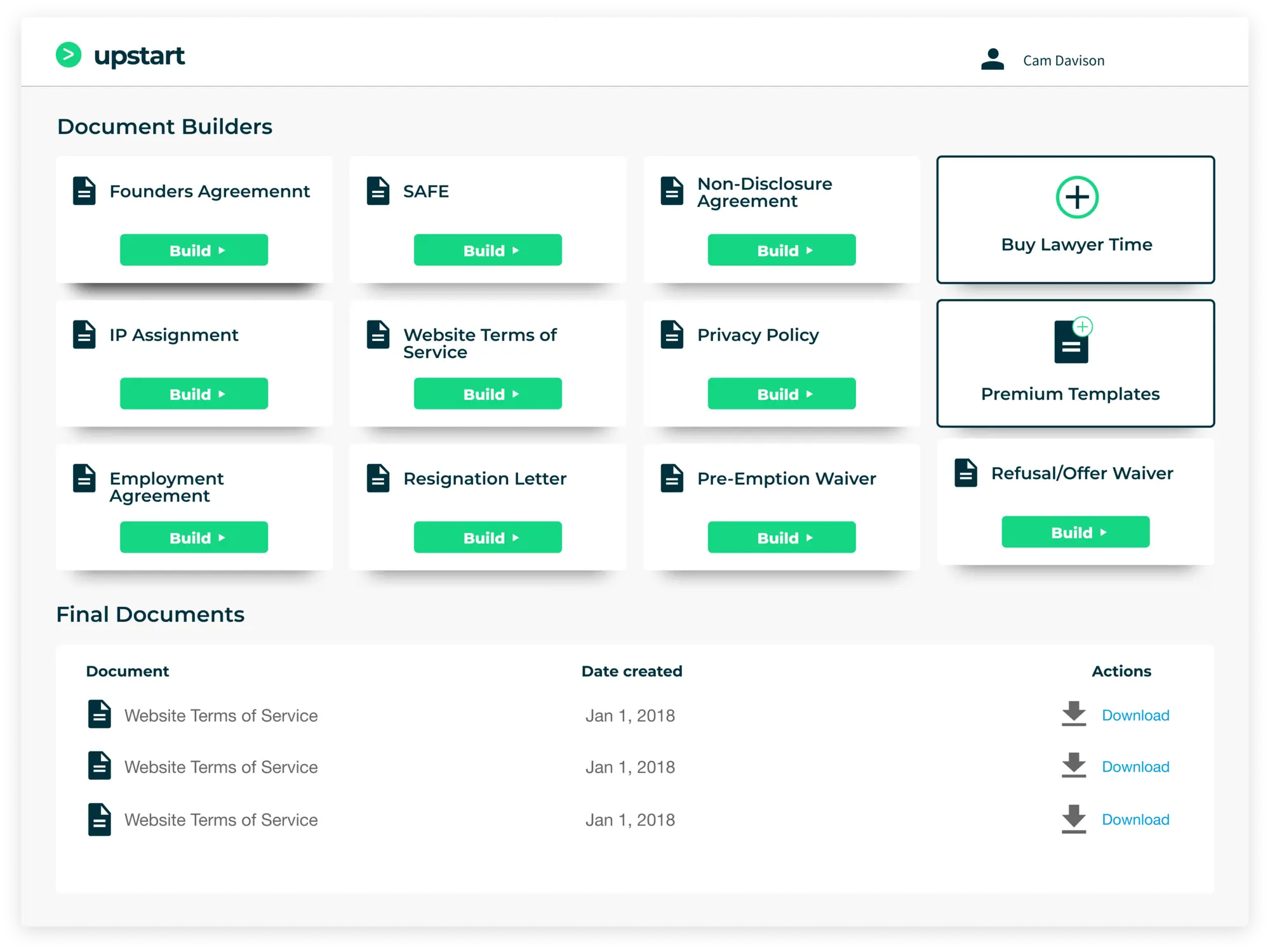The height and width of the screenshot is (952, 1270).
Task: Build a Founders Agreement
Action: pyautogui.click(x=194, y=250)
